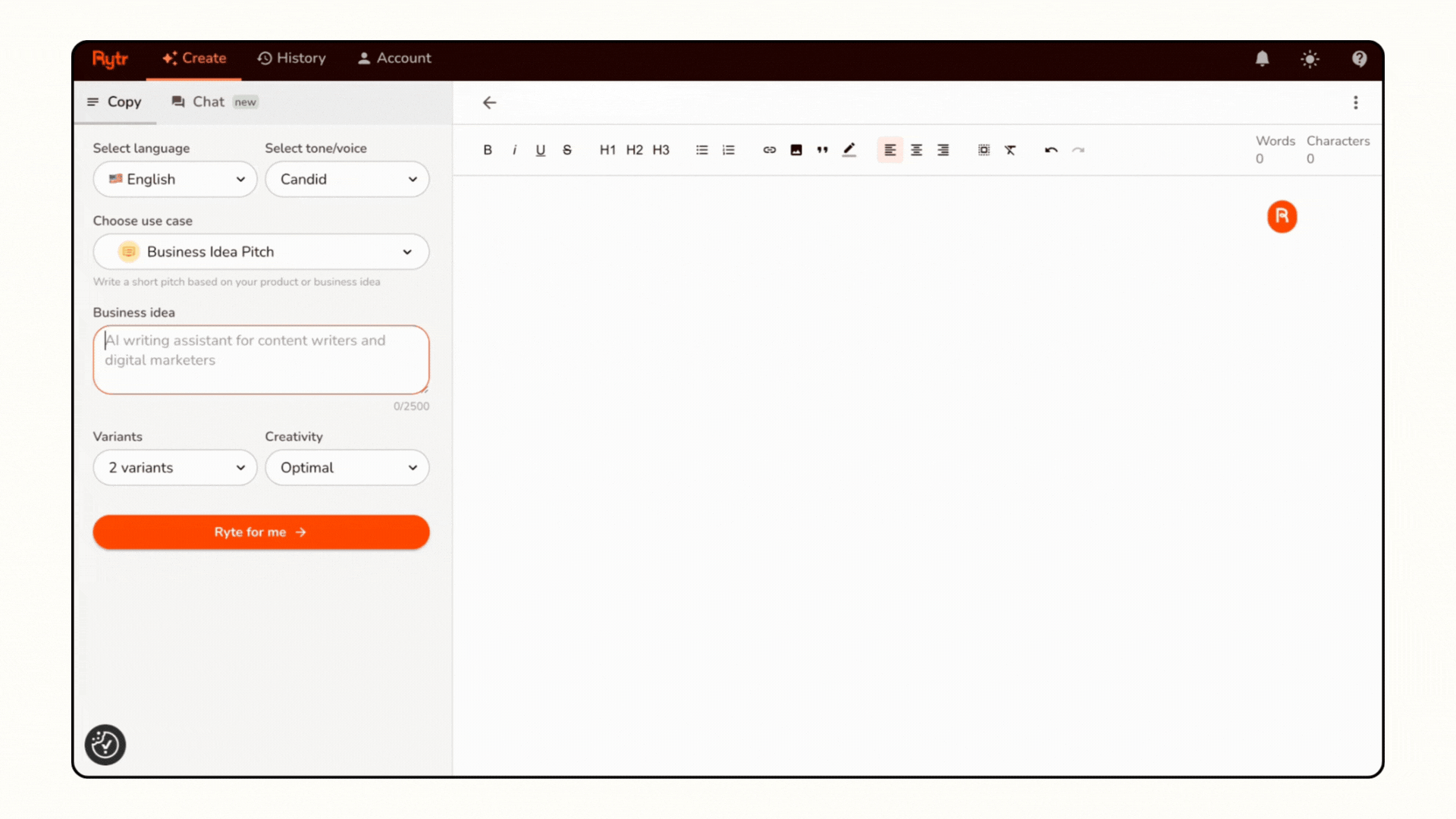Insert an image into the editor
The height and width of the screenshot is (819, 1456).
coord(795,149)
